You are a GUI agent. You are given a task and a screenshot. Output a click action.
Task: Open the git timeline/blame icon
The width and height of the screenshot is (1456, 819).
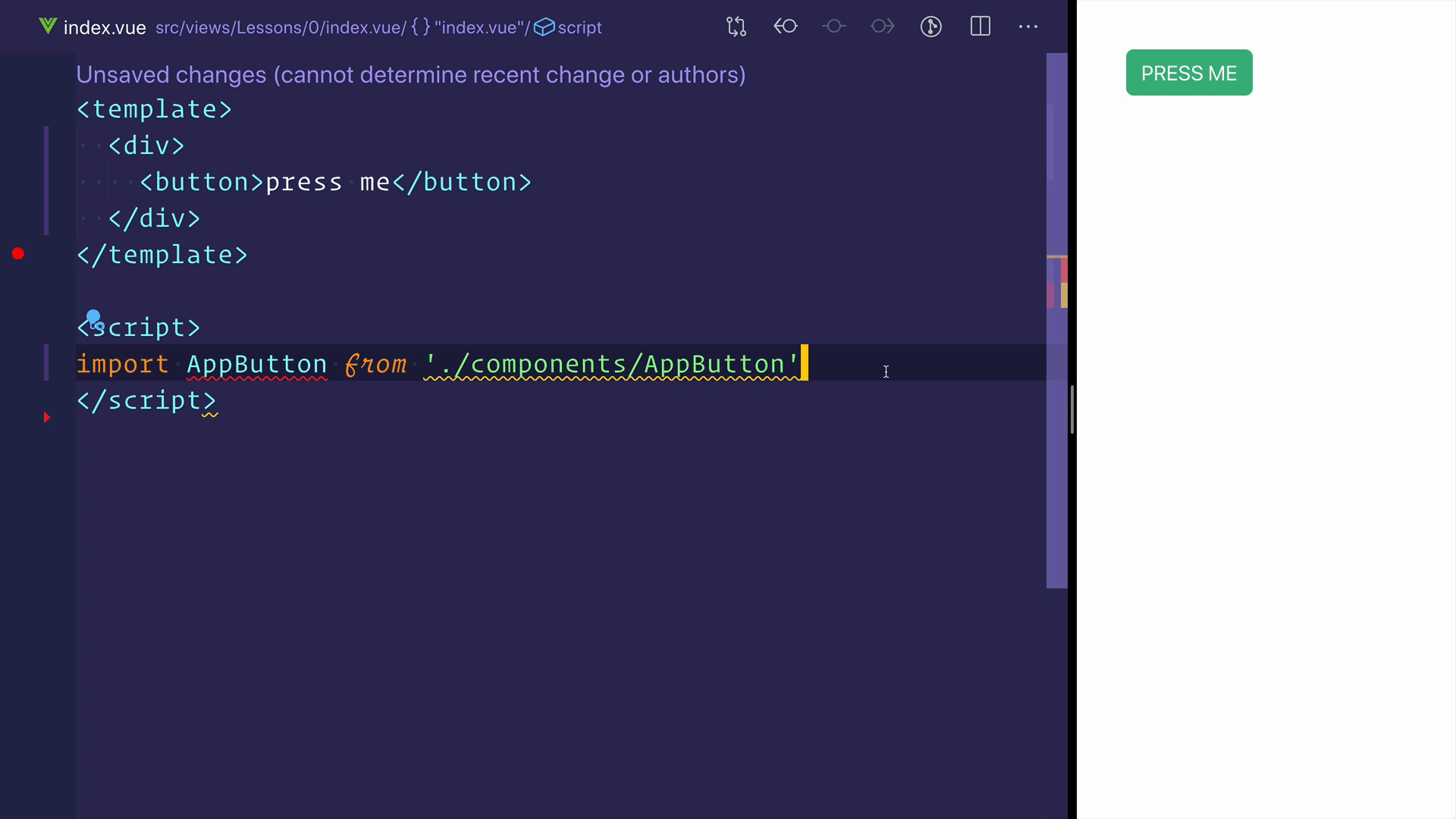coord(930,27)
